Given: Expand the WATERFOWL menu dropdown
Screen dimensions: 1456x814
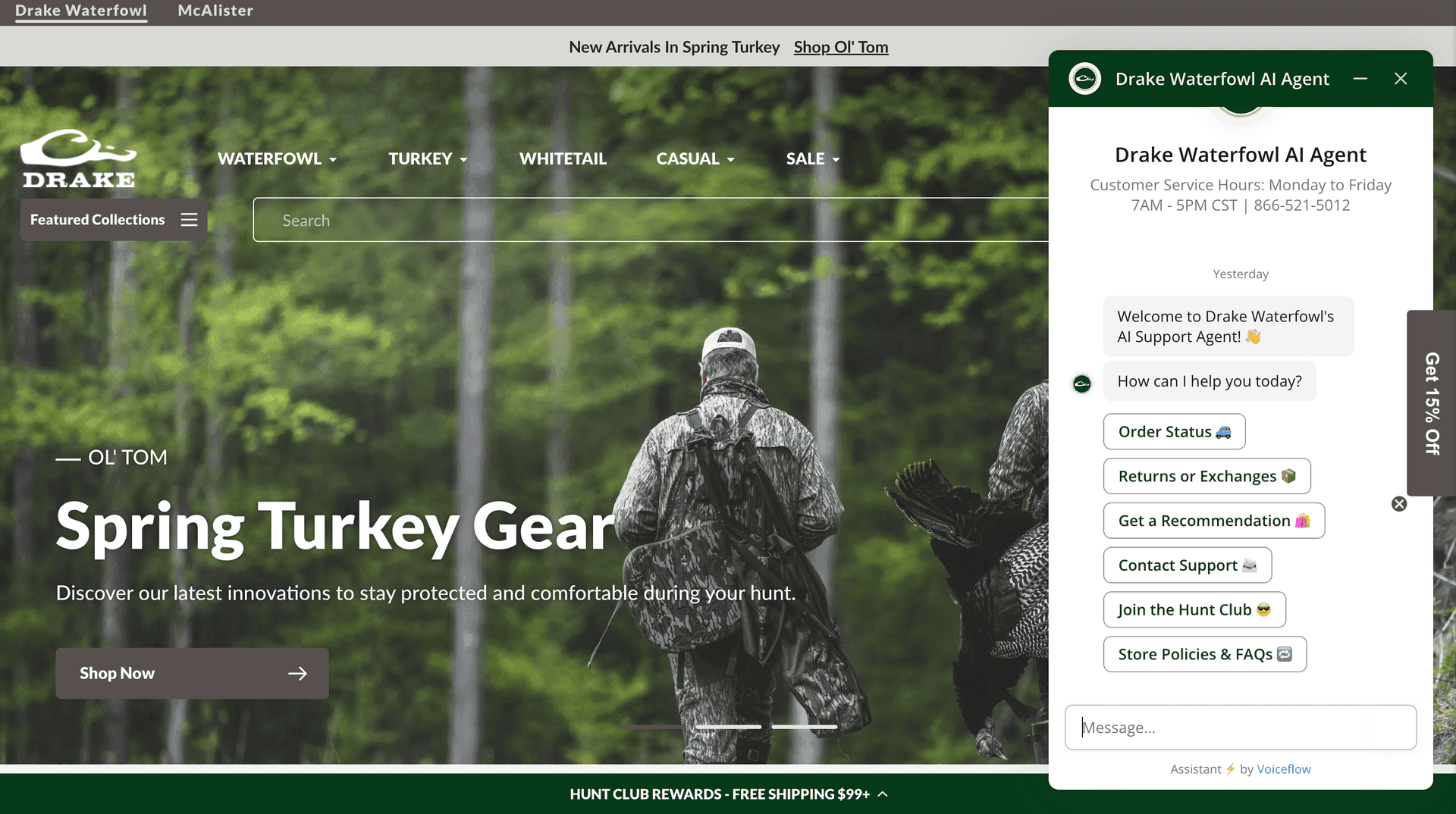Looking at the screenshot, I should (278, 159).
